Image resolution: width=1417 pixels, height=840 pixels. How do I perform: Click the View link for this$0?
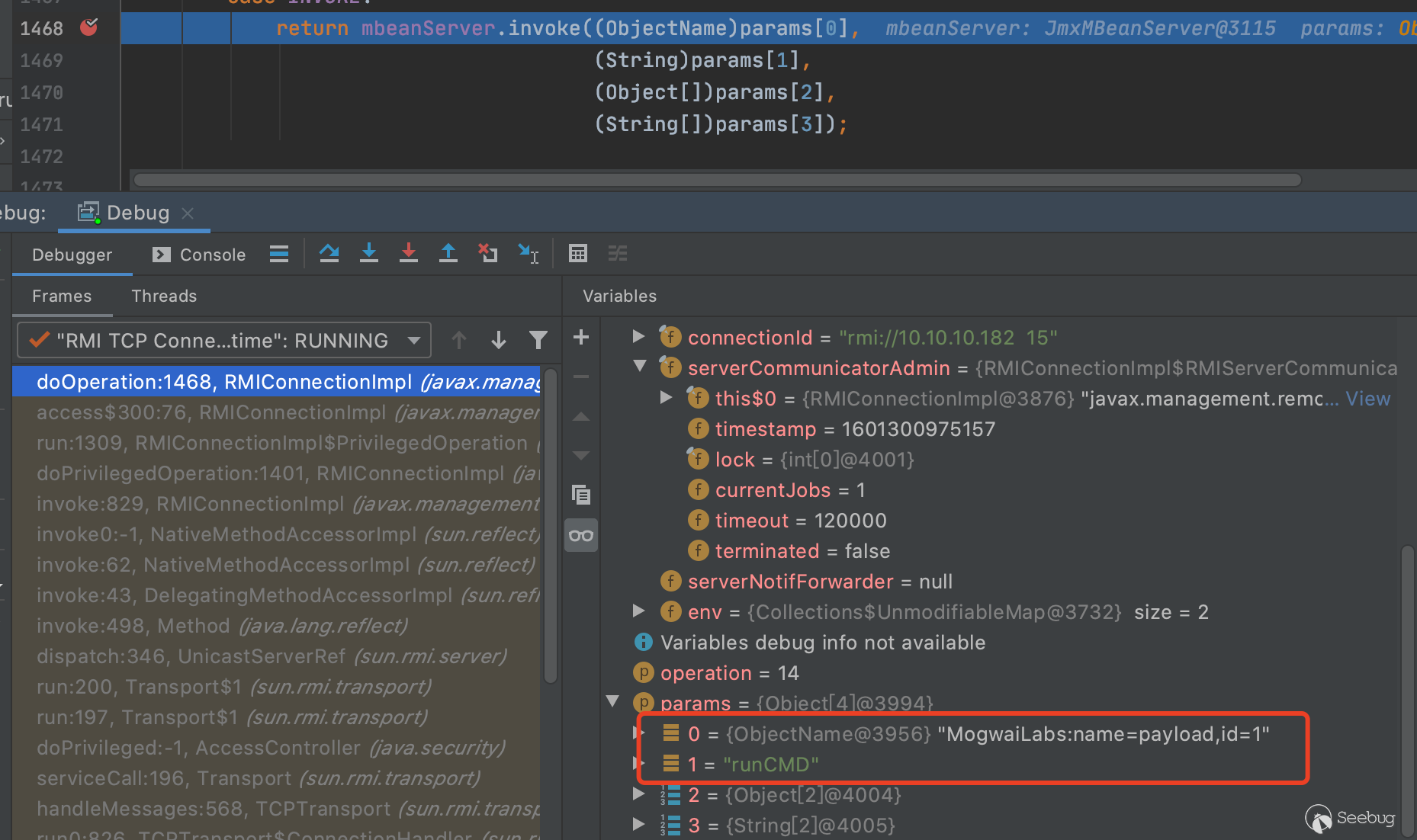coord(1367,399)
